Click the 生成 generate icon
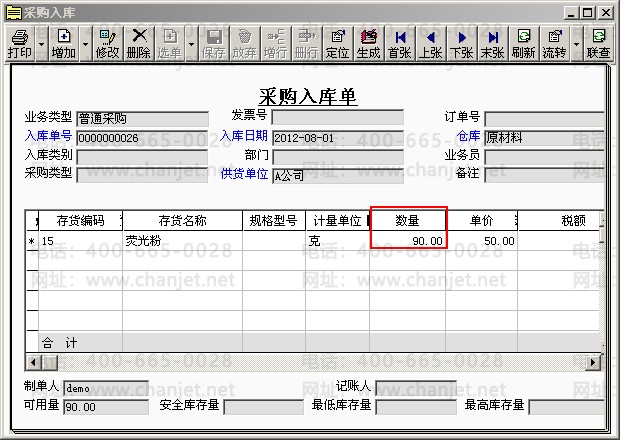Image resolution: width=621 pixels, height=440 pixels. (369, 44)
